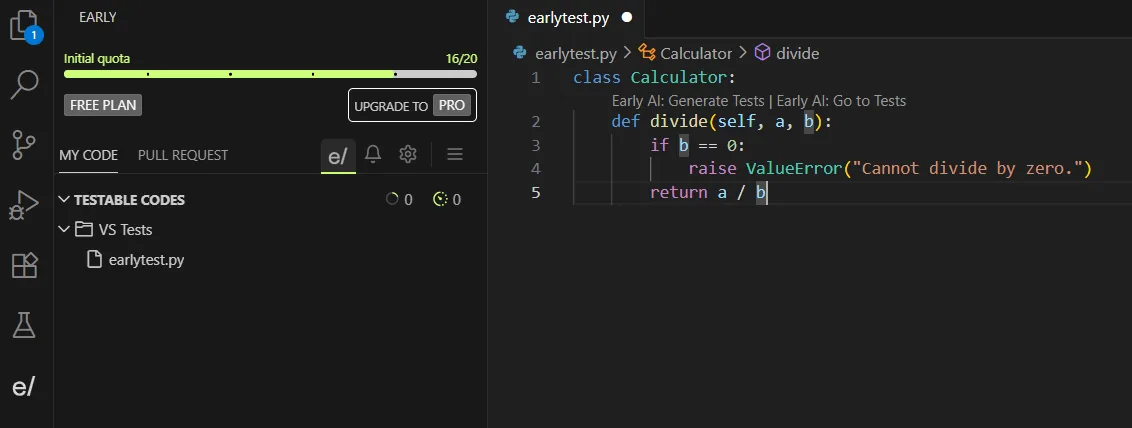The image size is (1132, 428).
Task: Click the folder icon beside VS Tests
Action: point(84,230)
